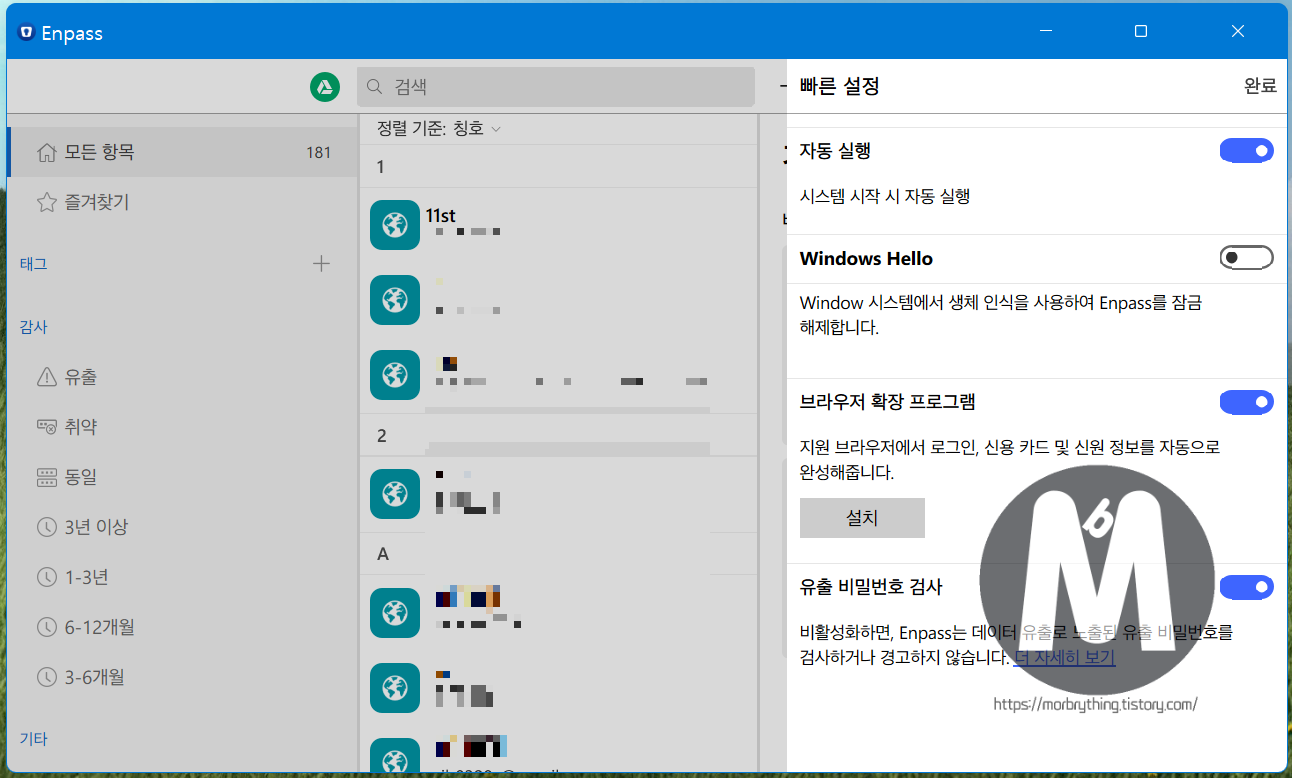The height and width of the screenshot is (778, 1292).
Task: Open 모든 항목 in the sidebar
Action: pyautogui.click(x=182, y=152)
